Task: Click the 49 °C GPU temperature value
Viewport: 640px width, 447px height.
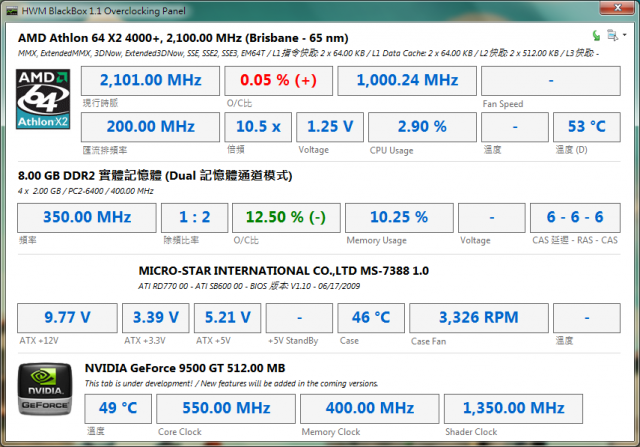Action: pyautogui.click(x=118, y=409)
